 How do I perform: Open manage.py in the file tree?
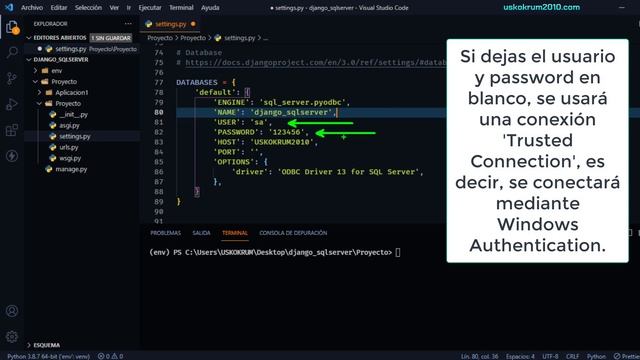71,169
